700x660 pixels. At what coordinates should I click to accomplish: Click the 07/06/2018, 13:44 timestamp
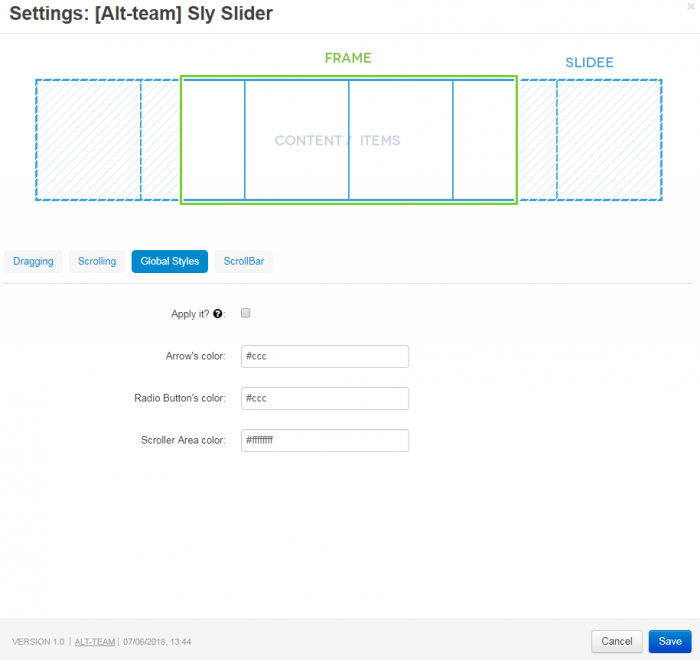[157, 642]
